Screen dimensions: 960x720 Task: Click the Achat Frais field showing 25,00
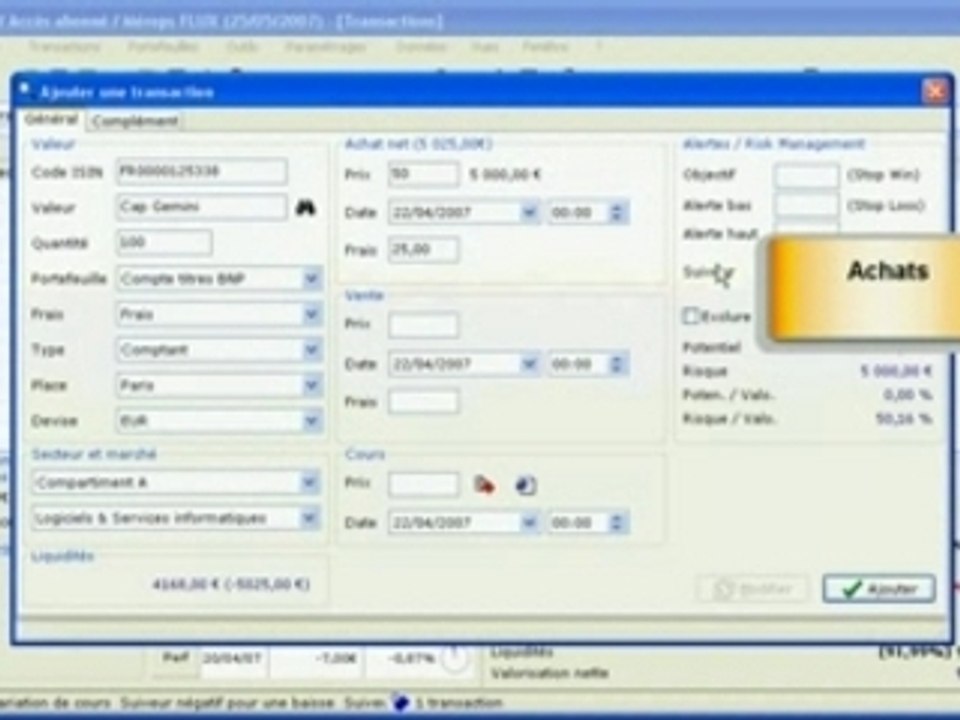[423, 250]
